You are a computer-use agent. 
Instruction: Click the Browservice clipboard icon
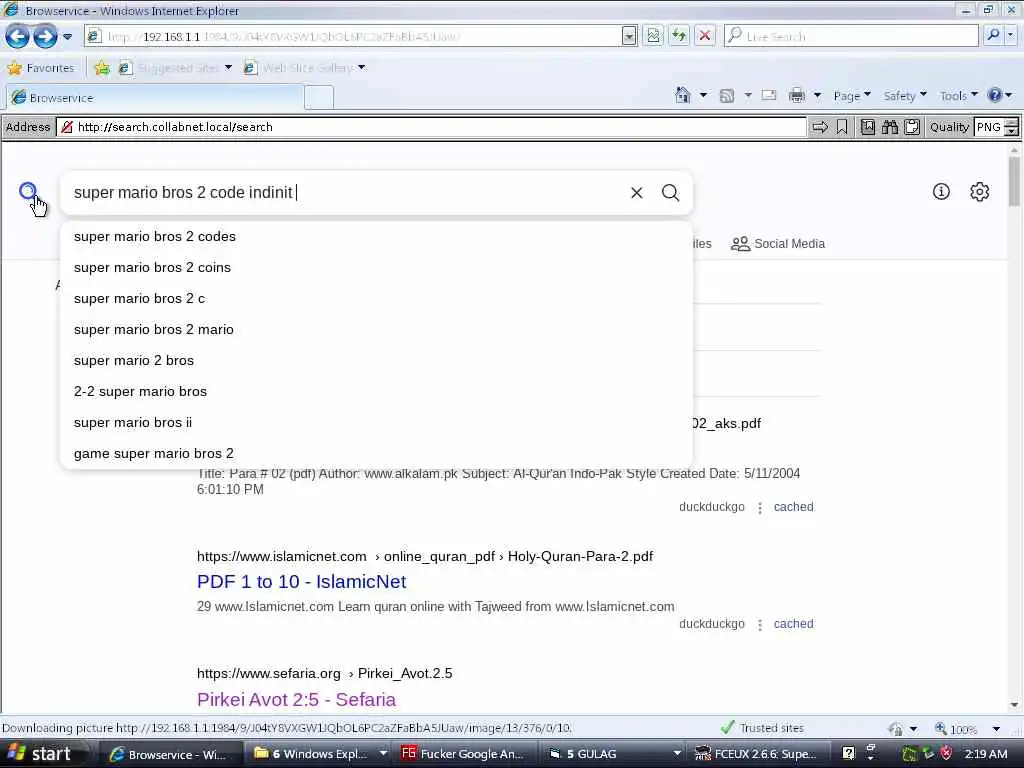(912, 127)
